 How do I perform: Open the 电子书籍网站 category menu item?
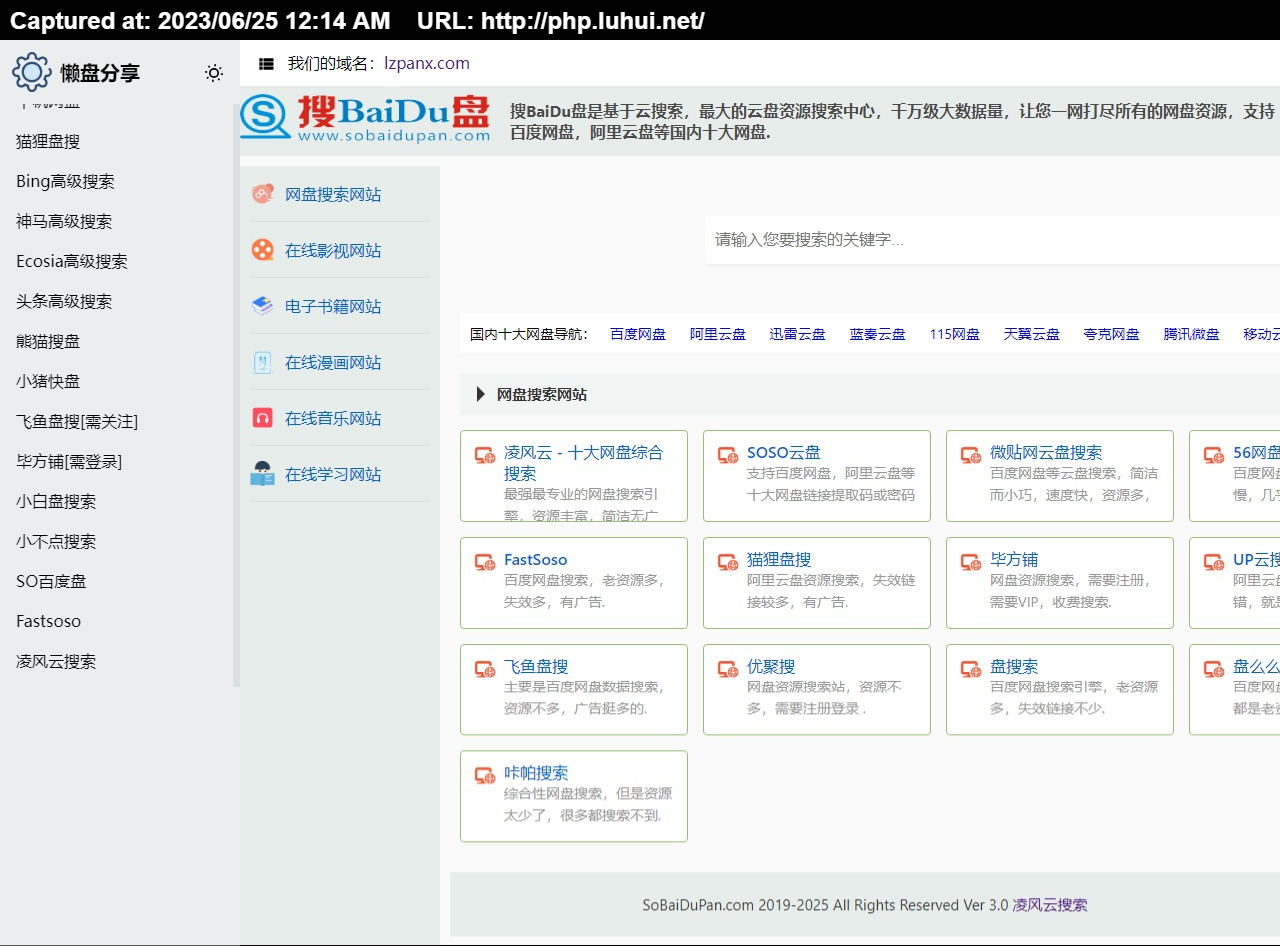333,307
